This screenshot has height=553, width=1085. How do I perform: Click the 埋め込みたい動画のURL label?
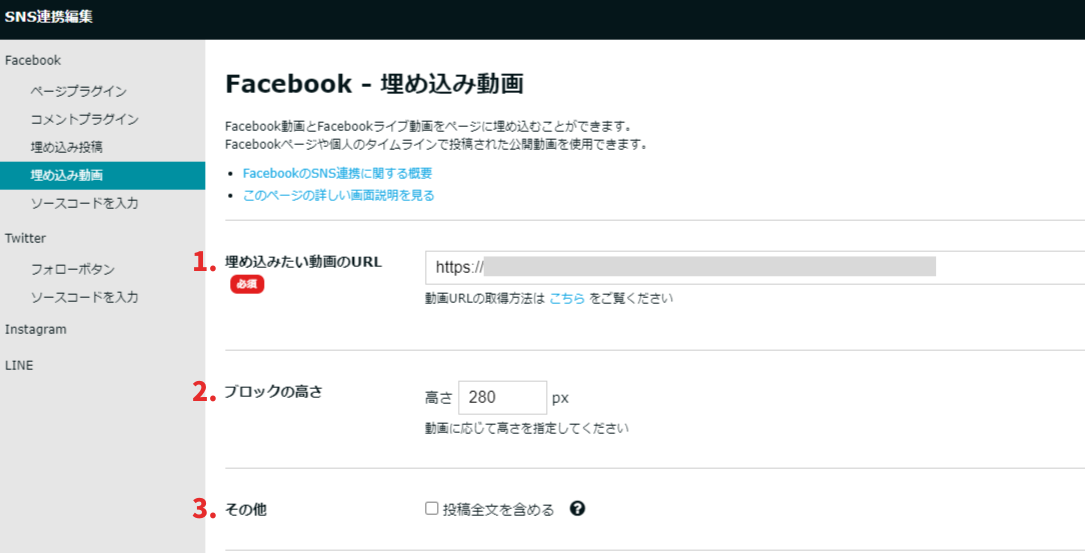click(x=303, y=262)
